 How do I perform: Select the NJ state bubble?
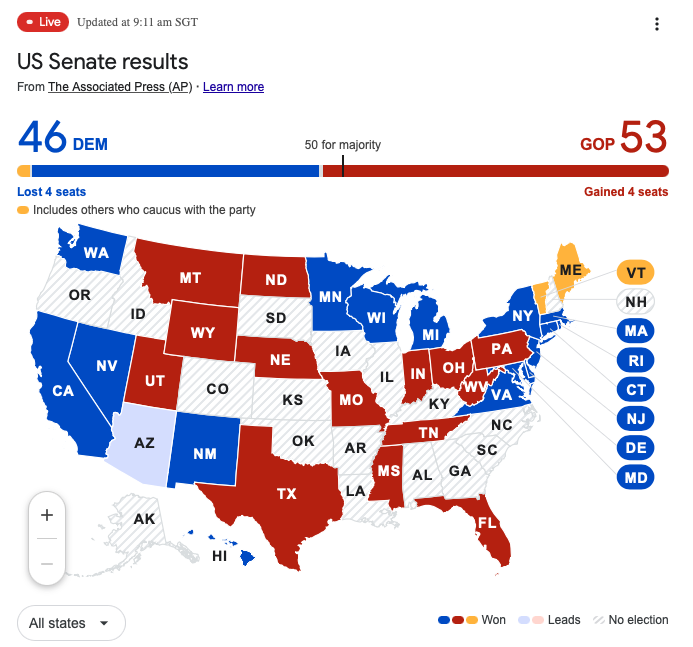(635, 418)
